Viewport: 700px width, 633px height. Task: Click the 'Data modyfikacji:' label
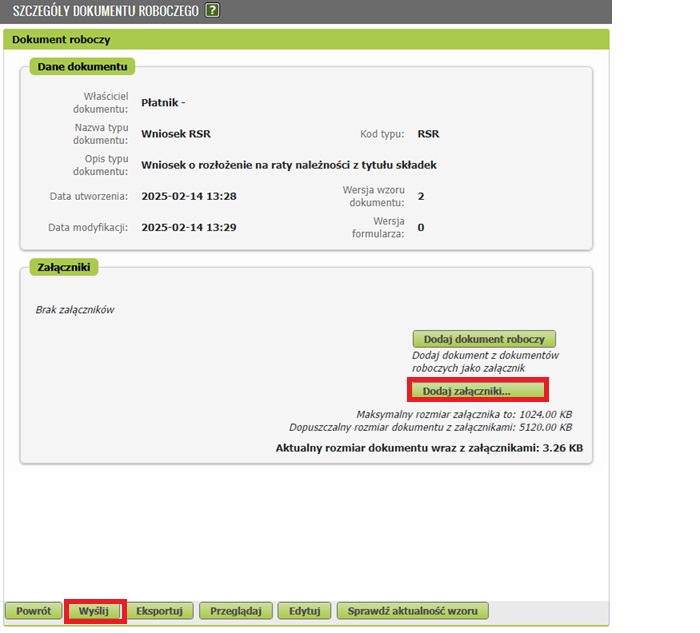(88, 228)
